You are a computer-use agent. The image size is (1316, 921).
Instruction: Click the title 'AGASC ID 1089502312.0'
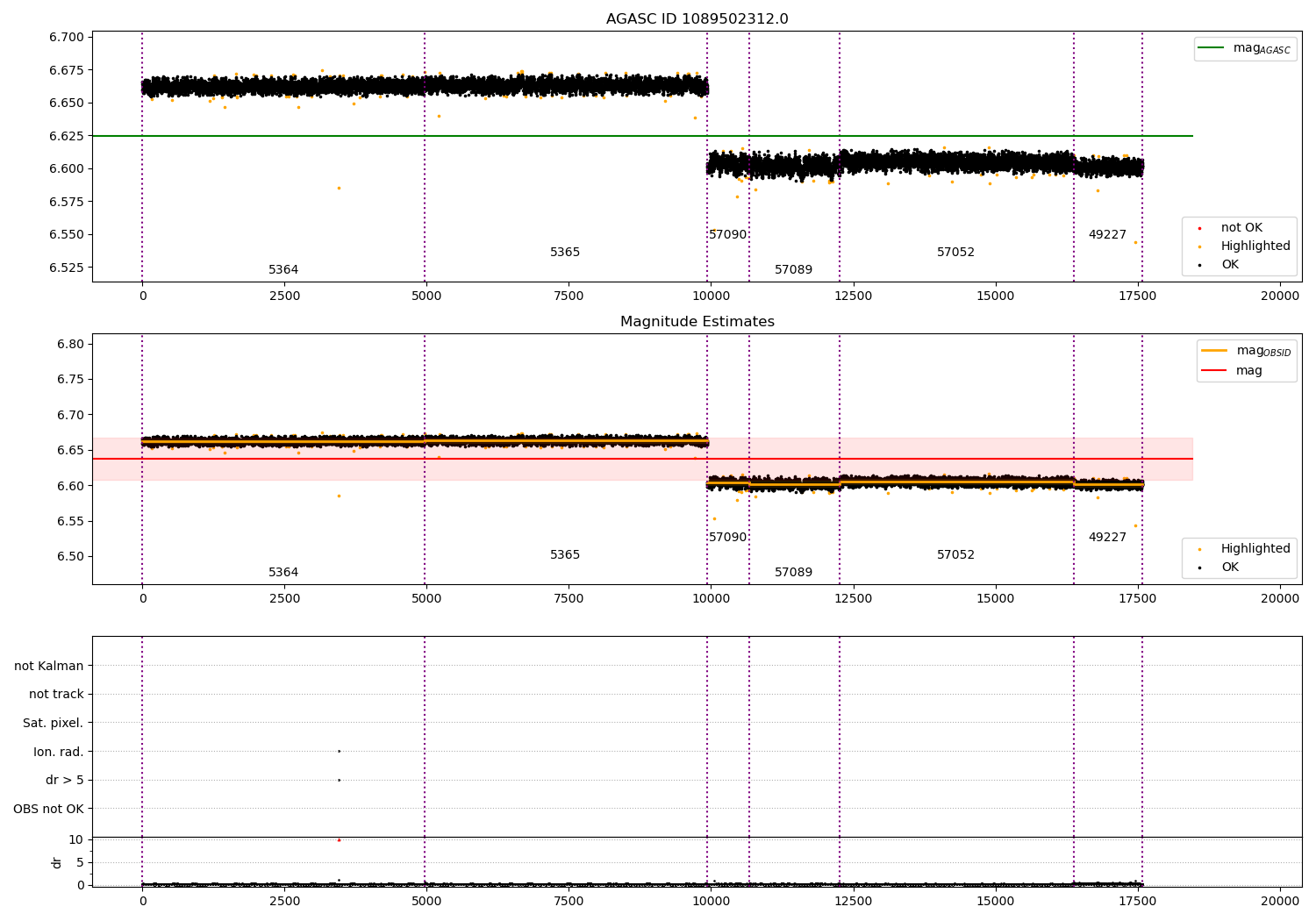697,19
